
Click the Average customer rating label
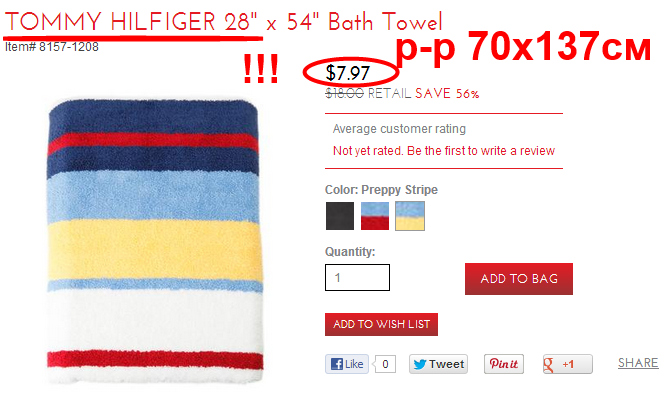pyautogui.click(x=399, y=129)
